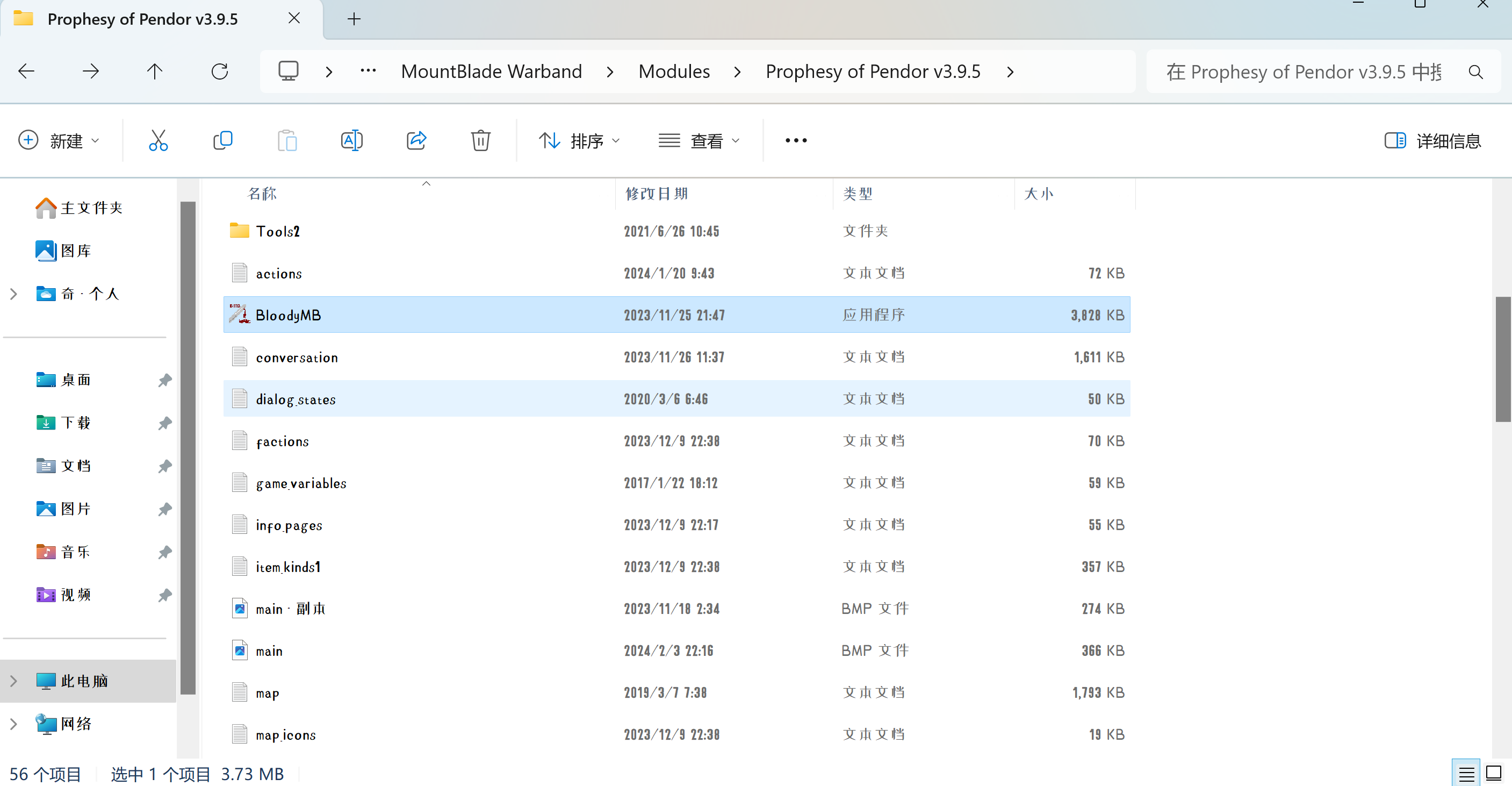1512x786 pixels.
Task: Select the map_icons text file
Action: point(677,734)
